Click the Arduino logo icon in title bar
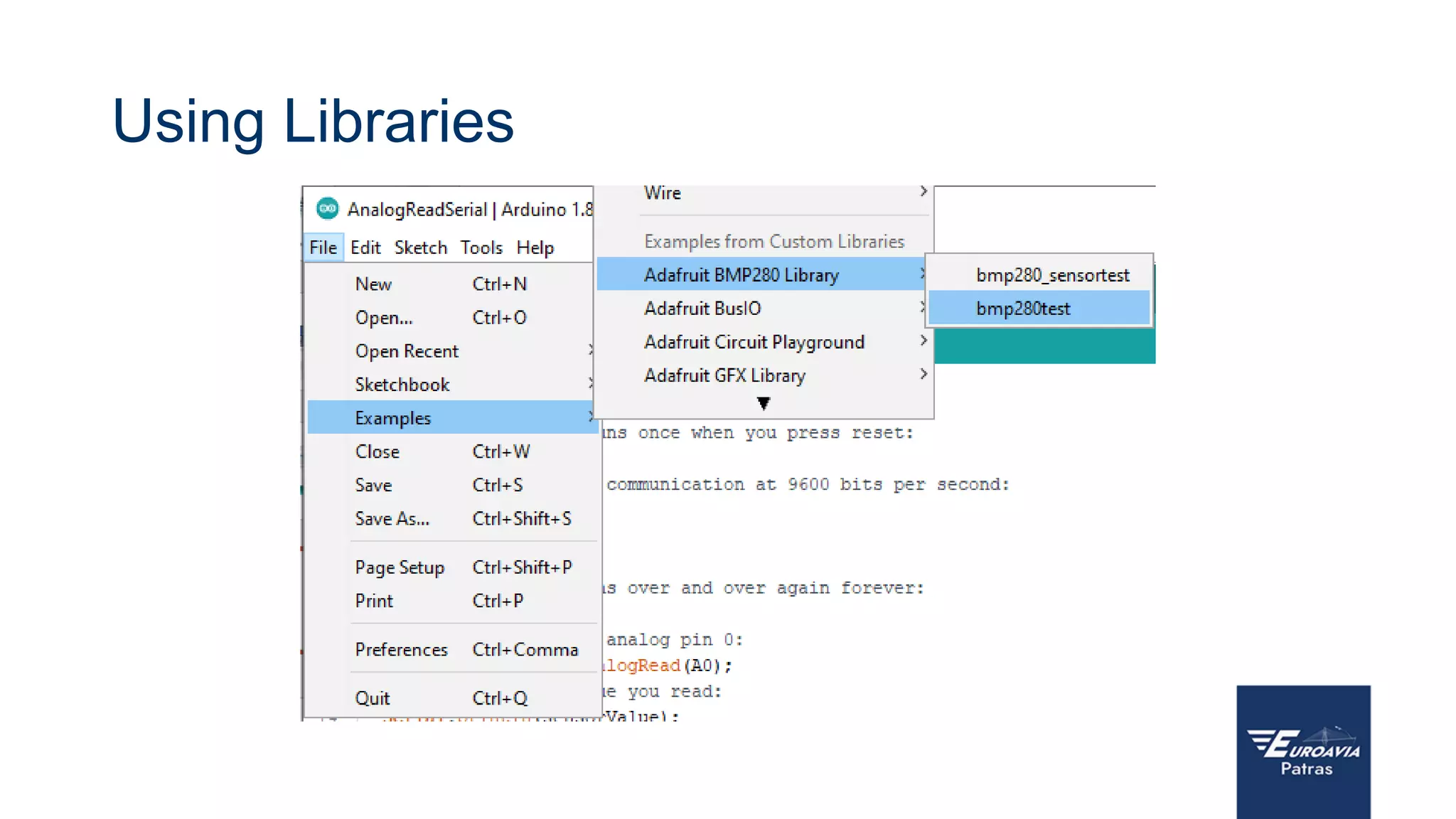 click(327, 209)
